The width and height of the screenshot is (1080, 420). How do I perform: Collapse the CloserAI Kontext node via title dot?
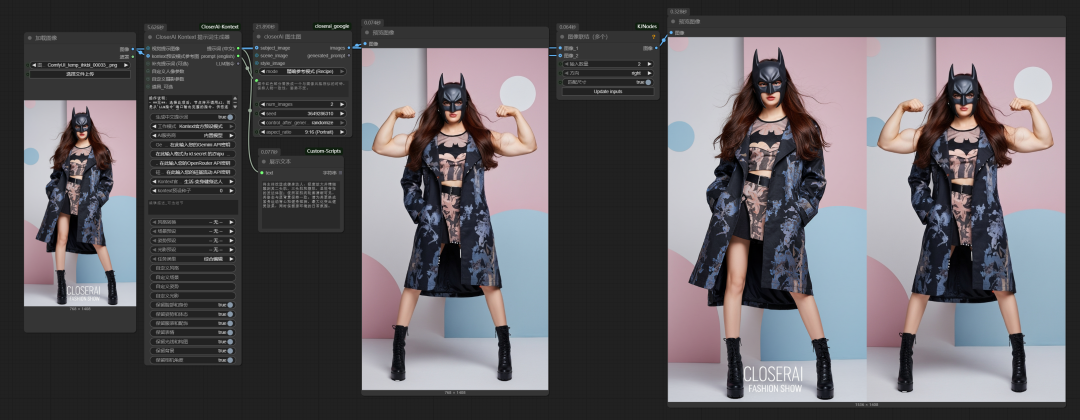pos(151,36)
